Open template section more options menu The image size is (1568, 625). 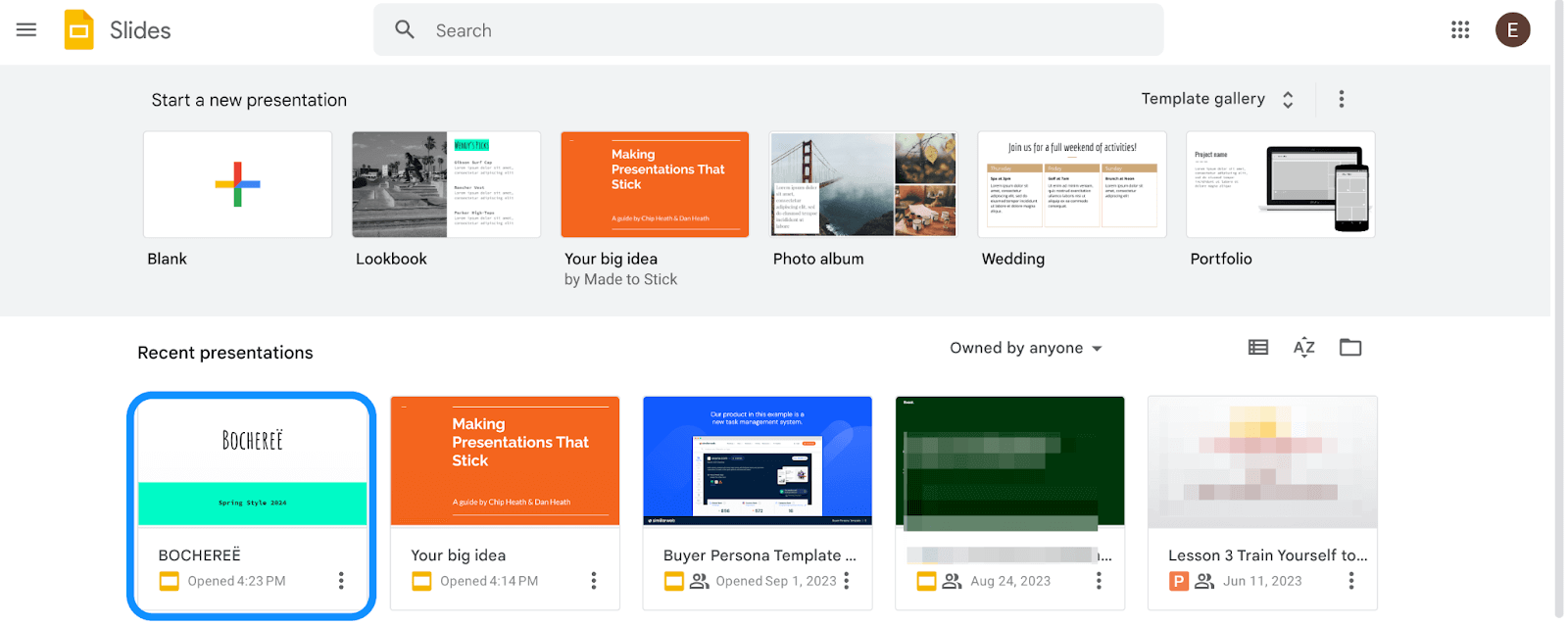[1342, 99]
